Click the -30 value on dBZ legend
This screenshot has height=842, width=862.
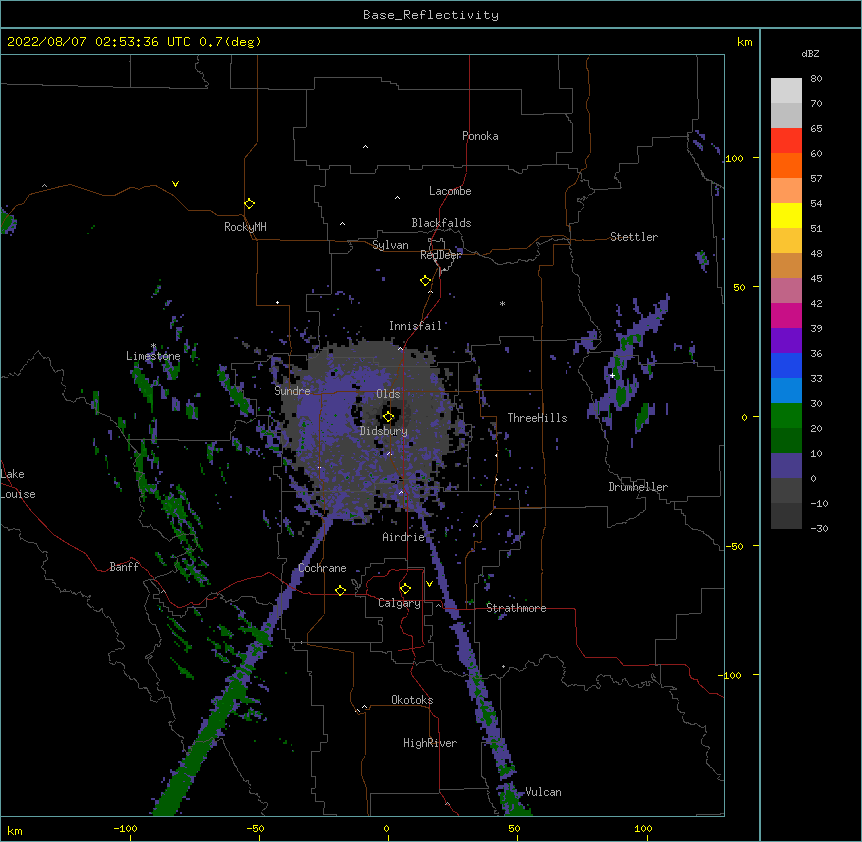click(x=819, y=529)
